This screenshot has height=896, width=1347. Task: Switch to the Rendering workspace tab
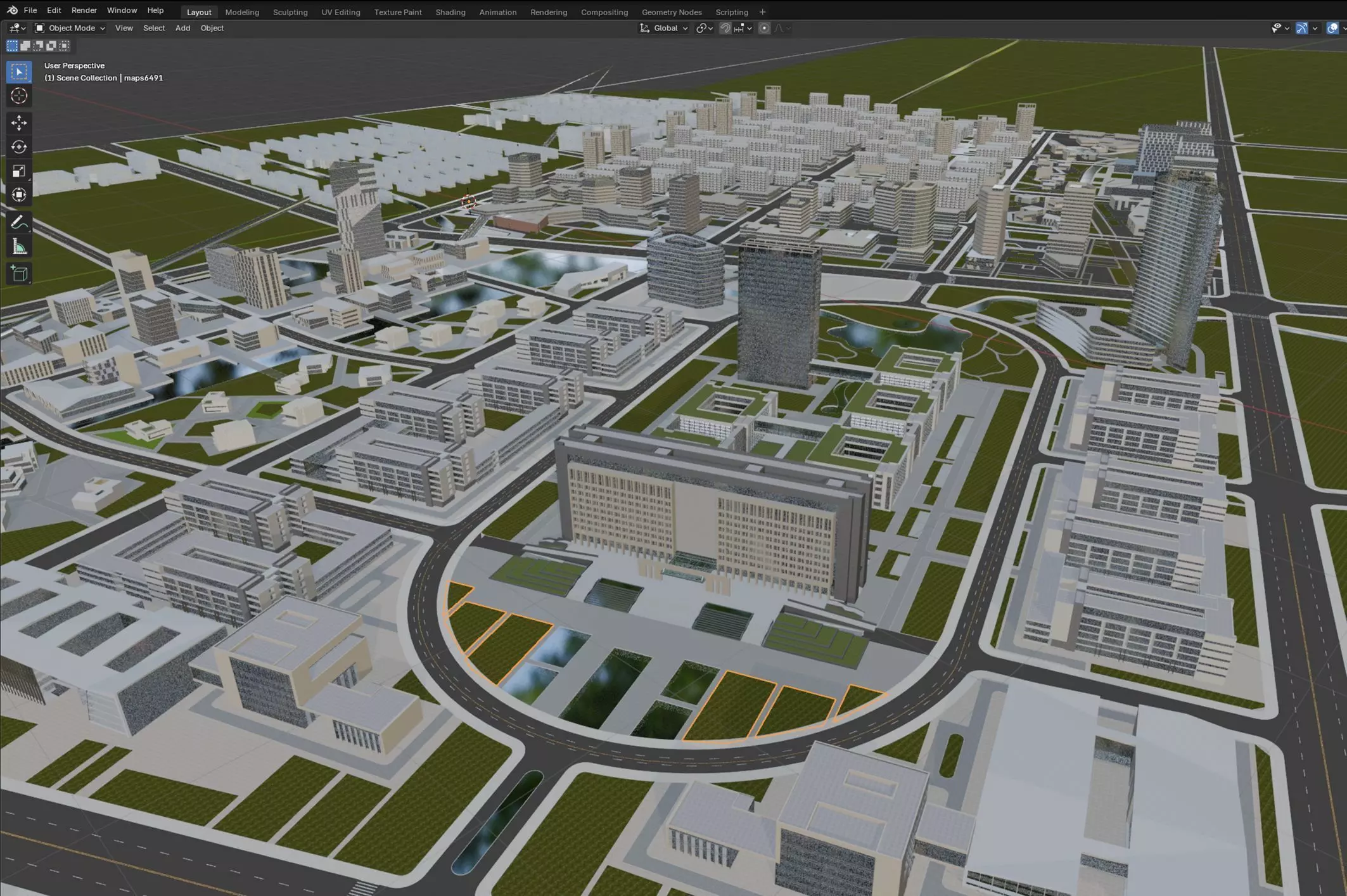[x=549, y=12]
